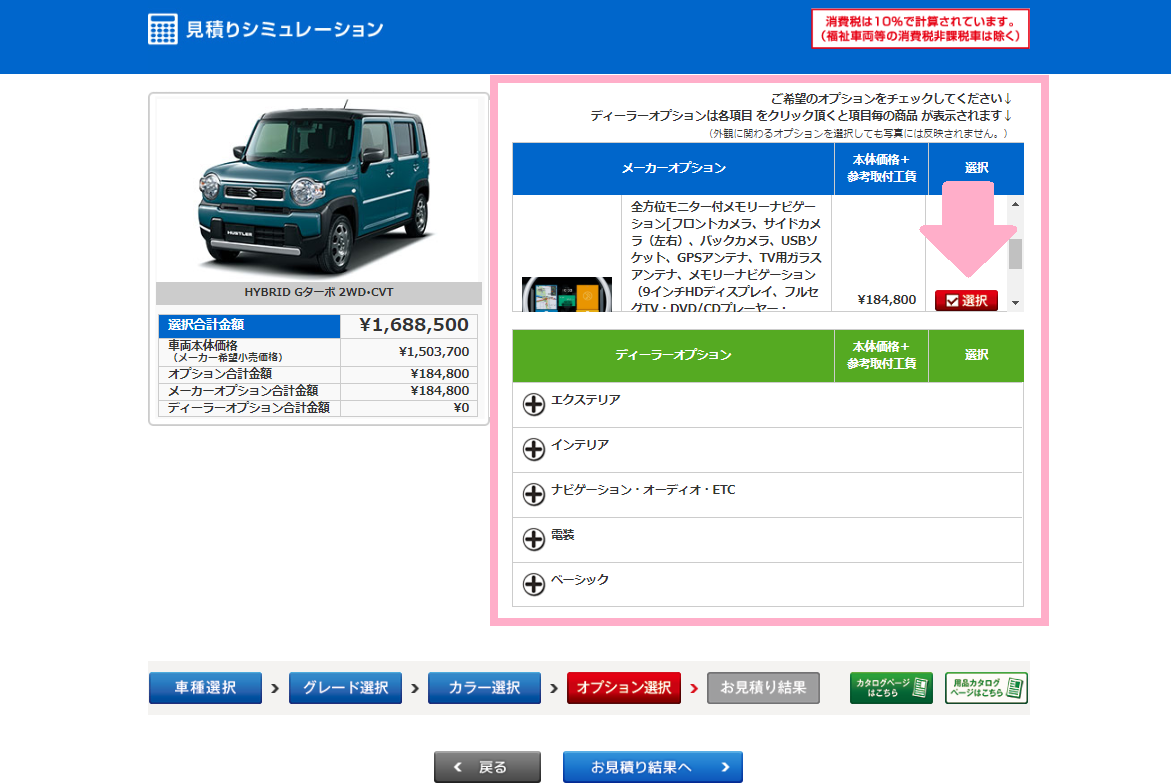Select the オプション選択 step
1171x784 pixels.
click(x=624, y=688)
